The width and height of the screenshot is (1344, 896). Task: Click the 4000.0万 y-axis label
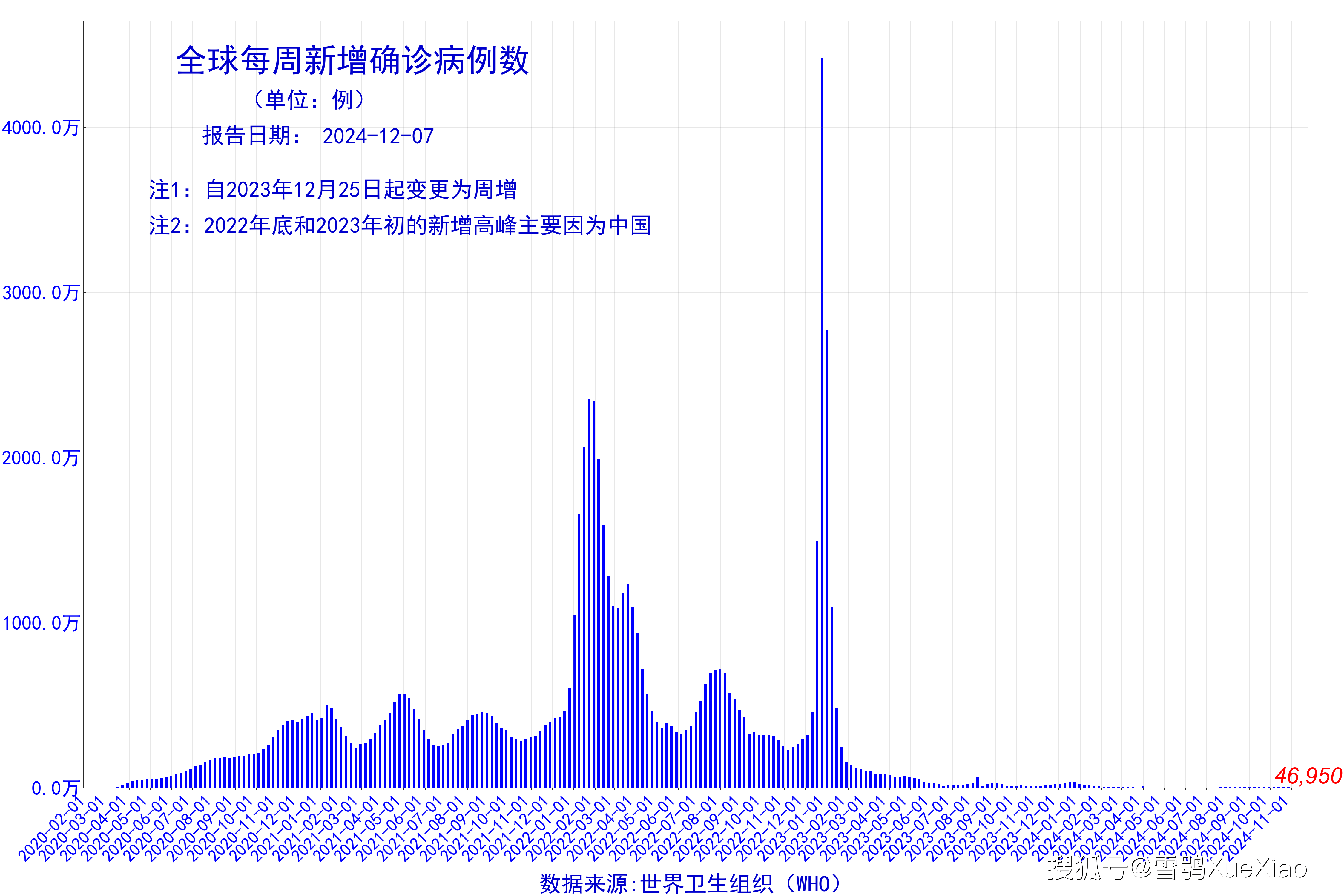(x=41, y=128)
